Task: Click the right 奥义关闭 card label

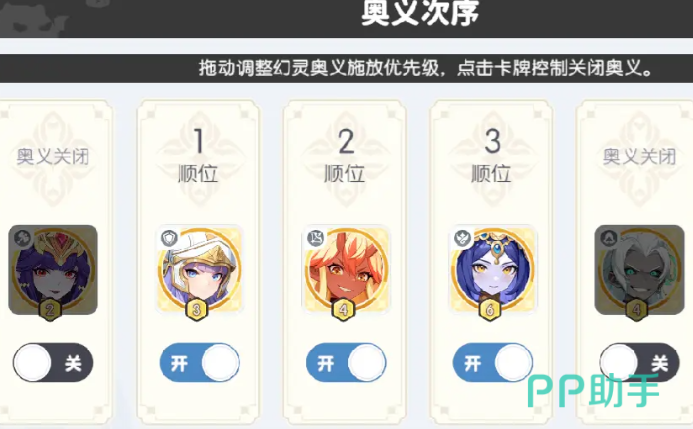Action: point(639,156)
